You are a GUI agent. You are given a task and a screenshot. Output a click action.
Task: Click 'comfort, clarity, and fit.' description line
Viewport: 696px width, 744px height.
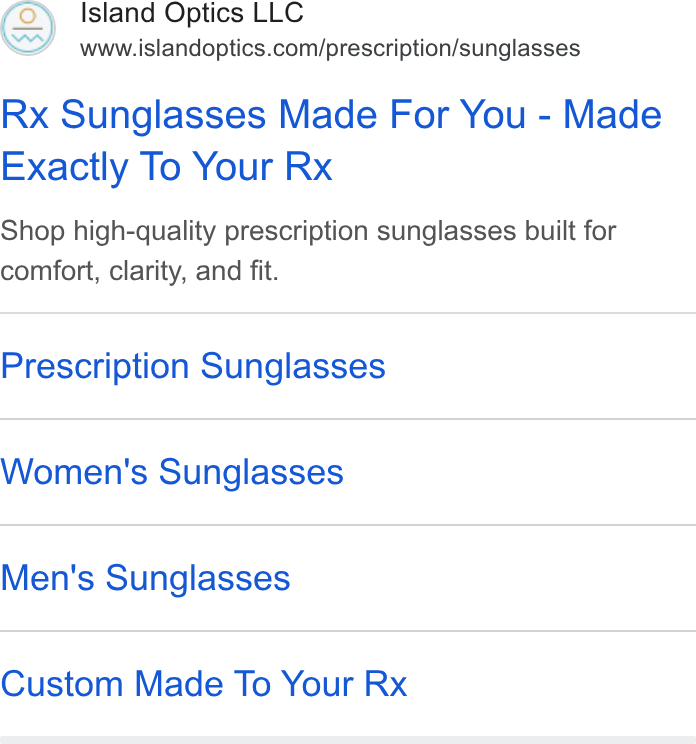[139, 271]
